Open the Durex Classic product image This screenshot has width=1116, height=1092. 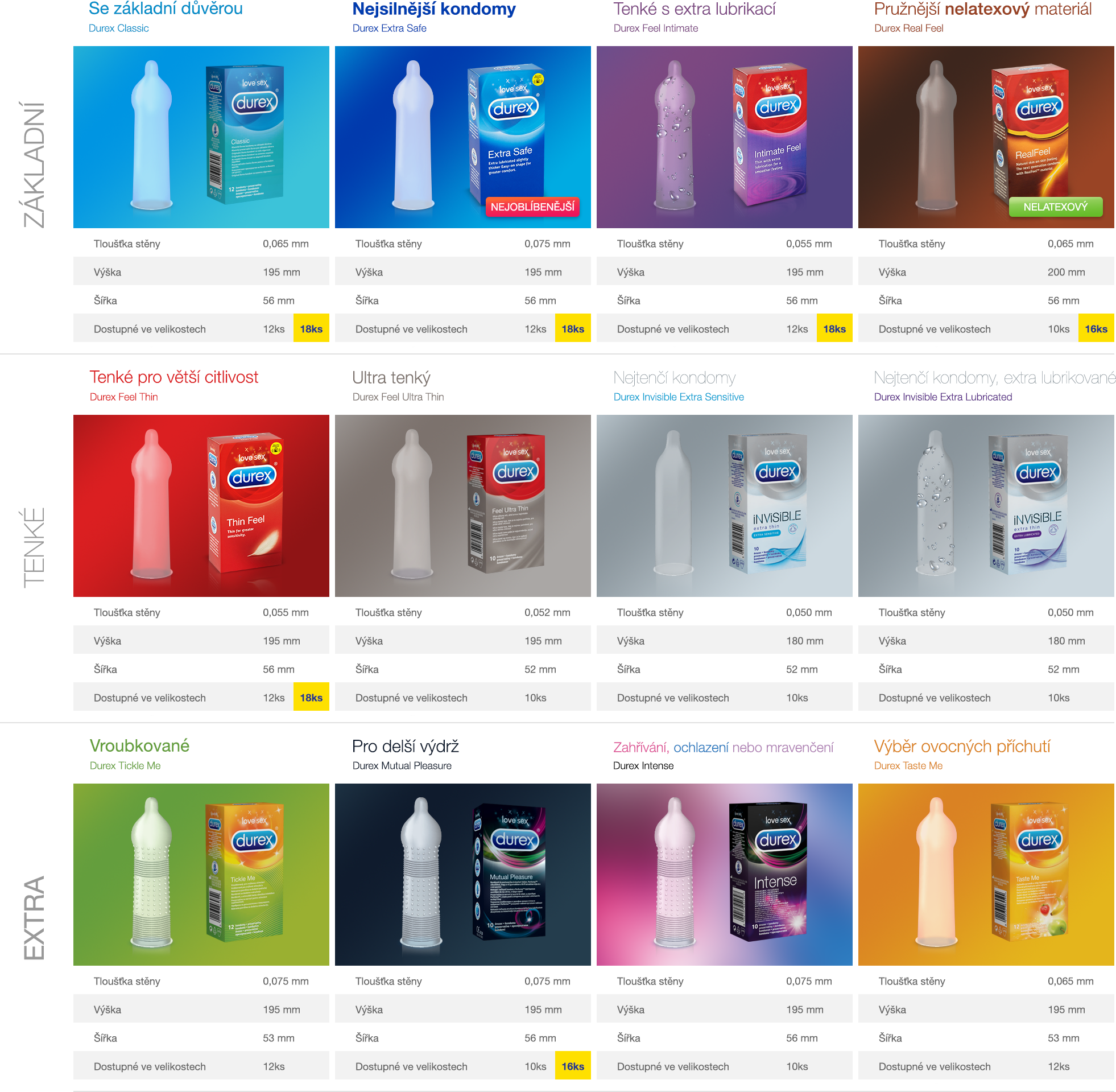click(201, 137)
